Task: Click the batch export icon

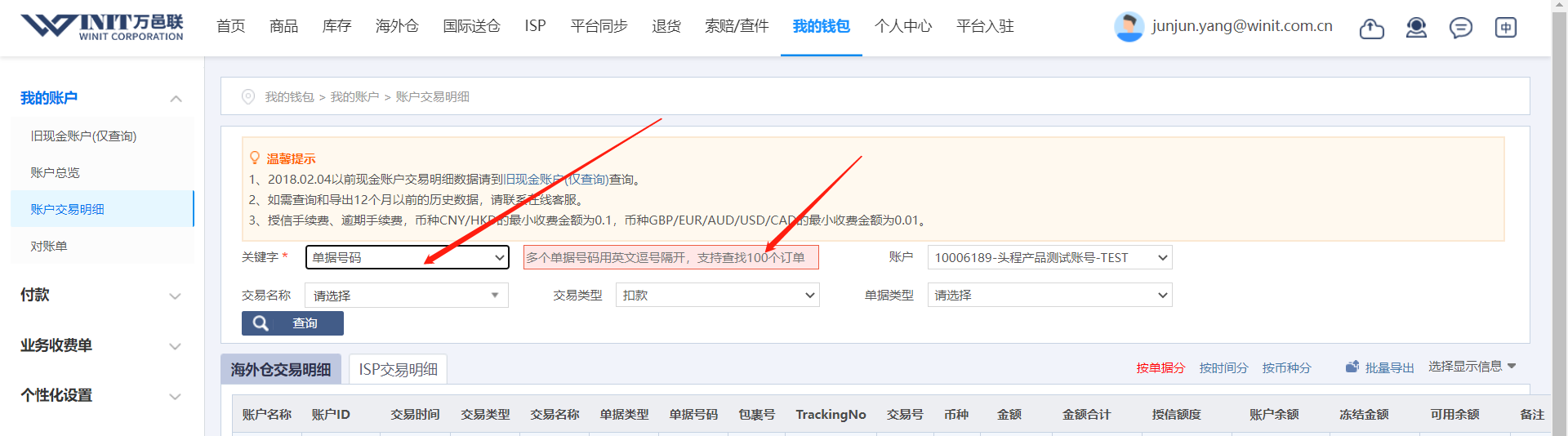Action: (1352, 367)
